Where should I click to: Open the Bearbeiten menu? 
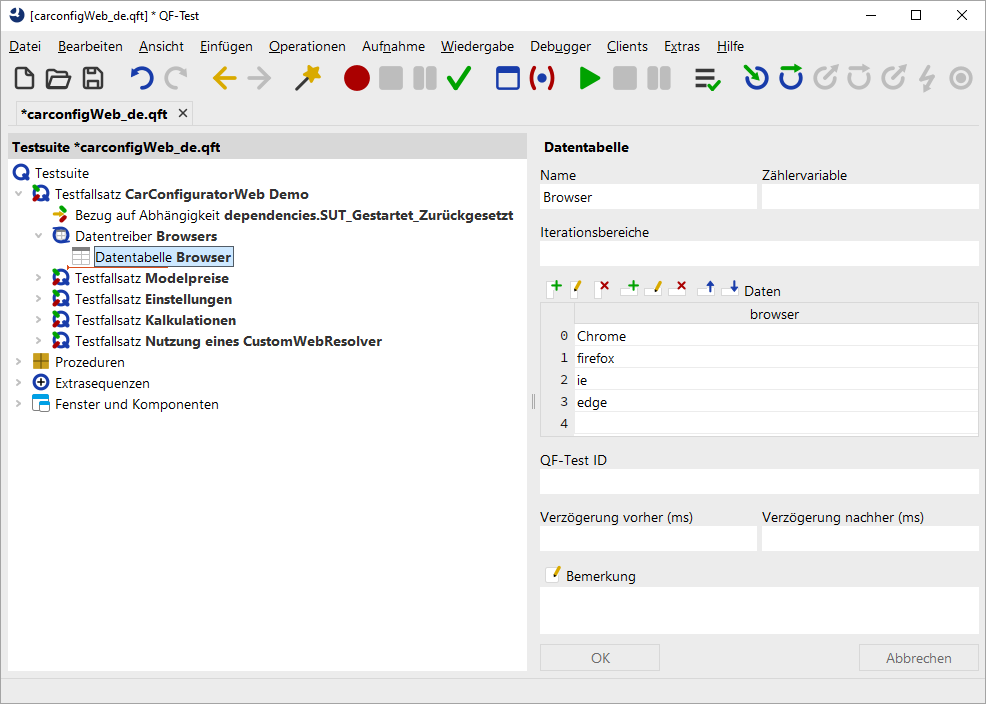[90, 47]
